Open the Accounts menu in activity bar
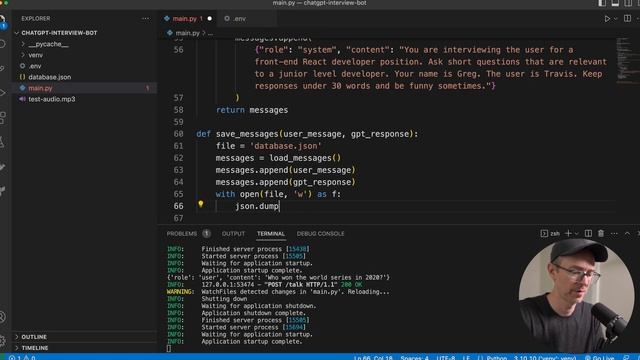 click(2, 317)
